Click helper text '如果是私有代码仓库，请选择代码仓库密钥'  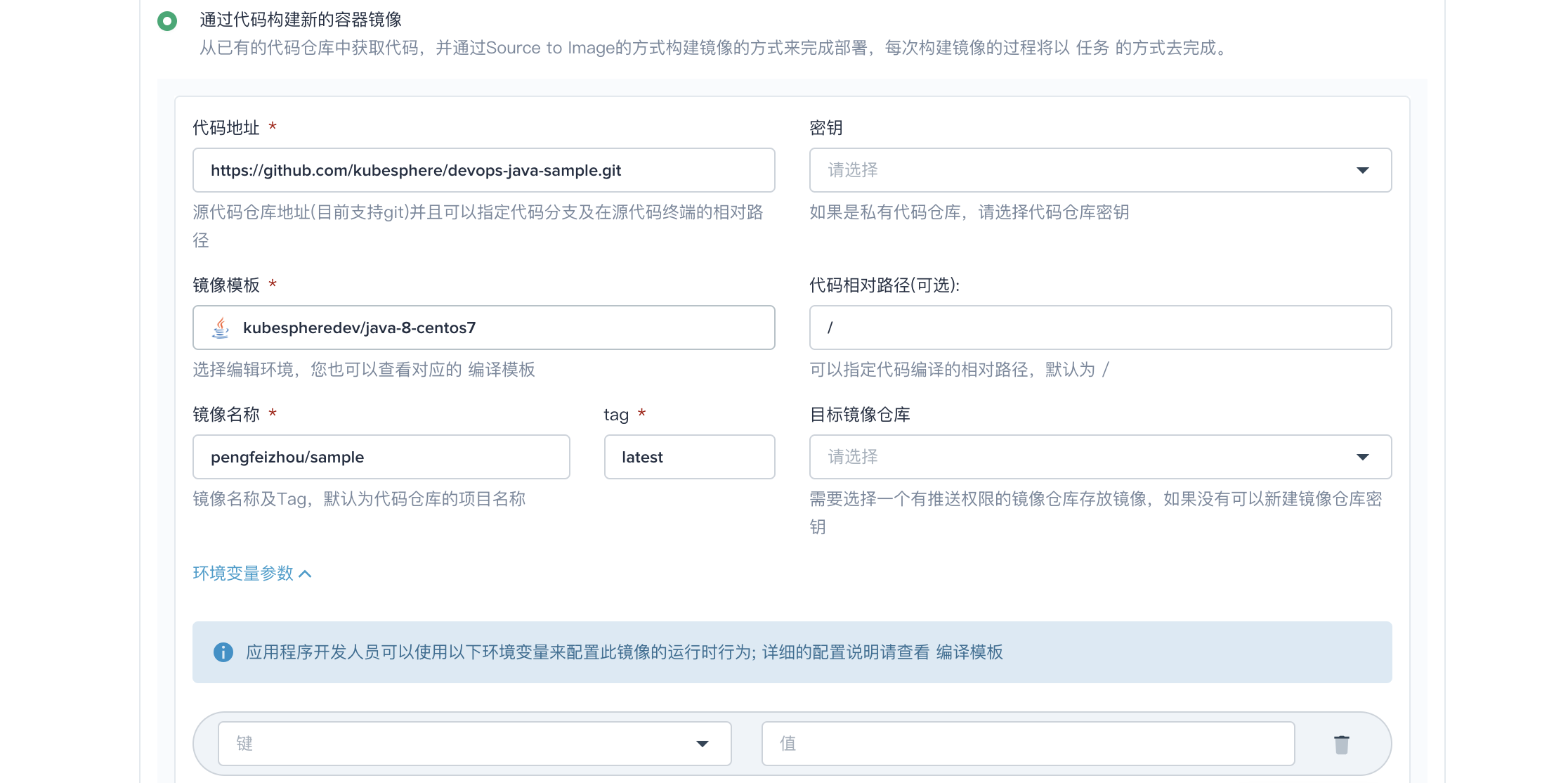969,212
